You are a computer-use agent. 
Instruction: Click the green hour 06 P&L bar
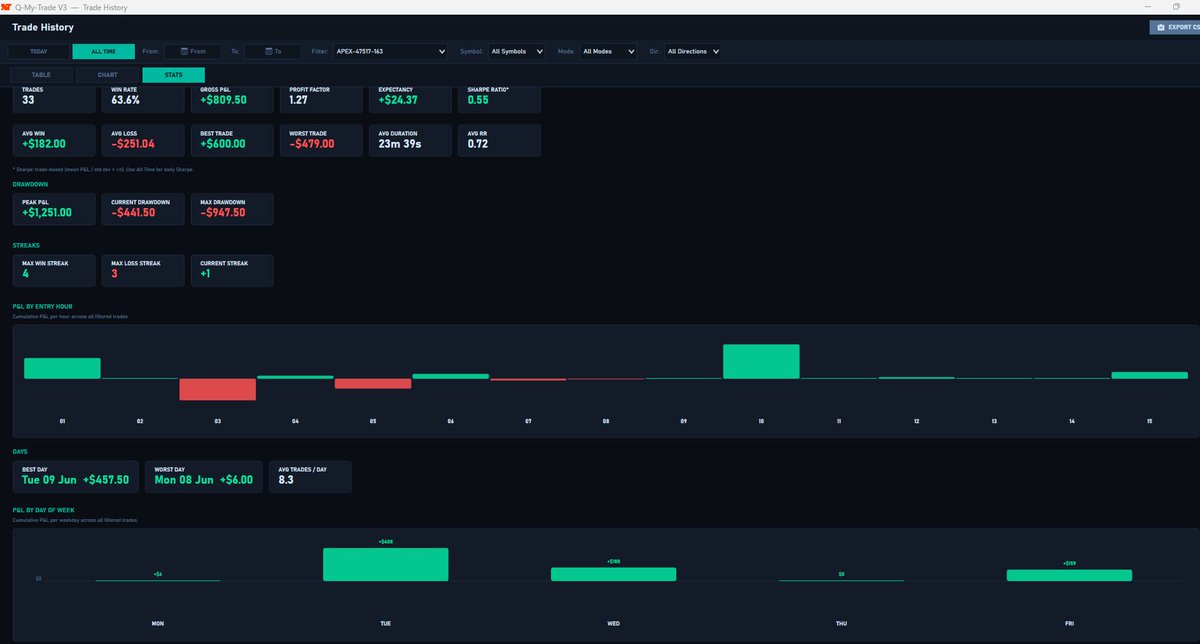pyautogui.click(x=451, y=376)
